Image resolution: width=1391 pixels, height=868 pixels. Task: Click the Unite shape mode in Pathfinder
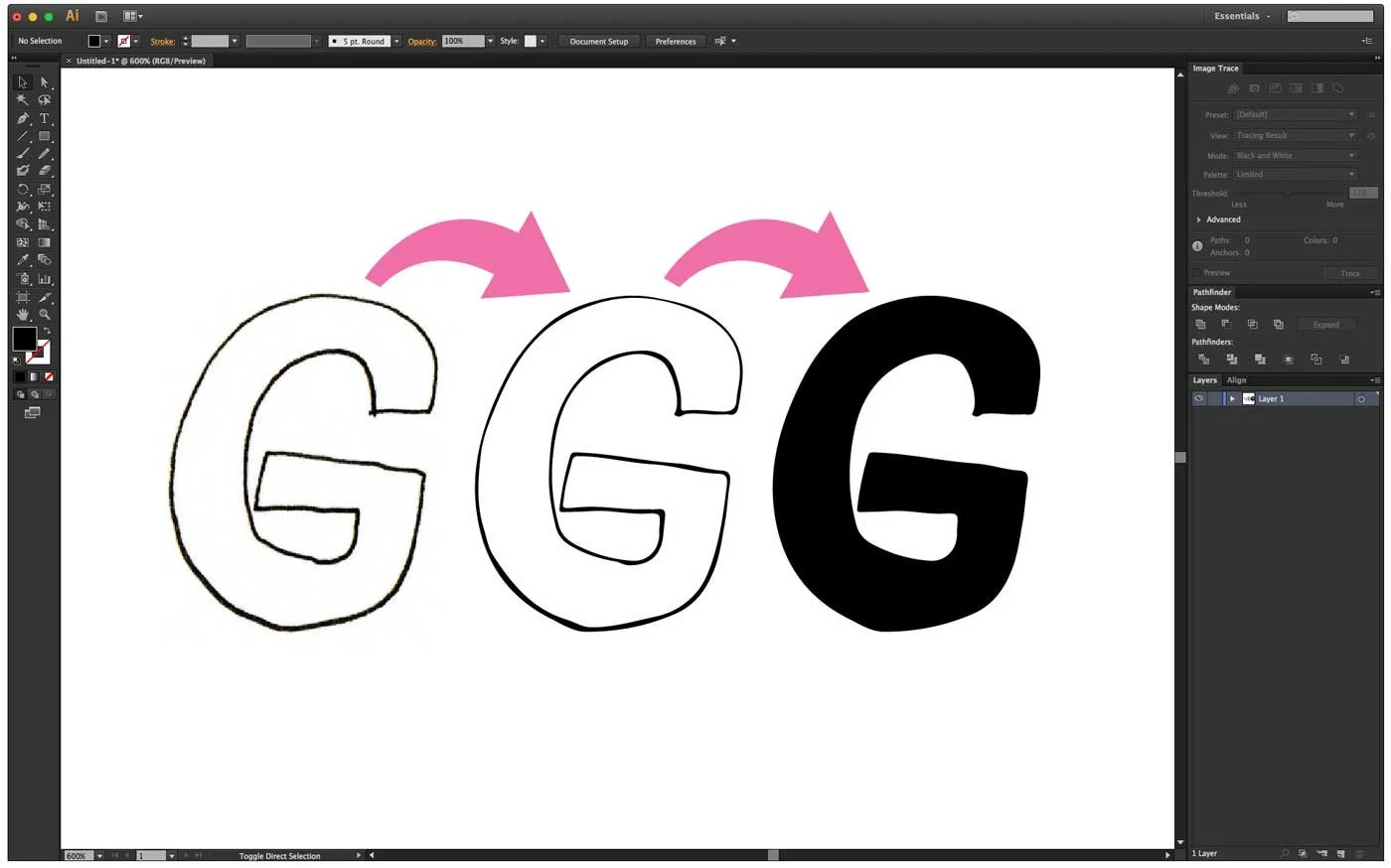[x=1202, y=324]
